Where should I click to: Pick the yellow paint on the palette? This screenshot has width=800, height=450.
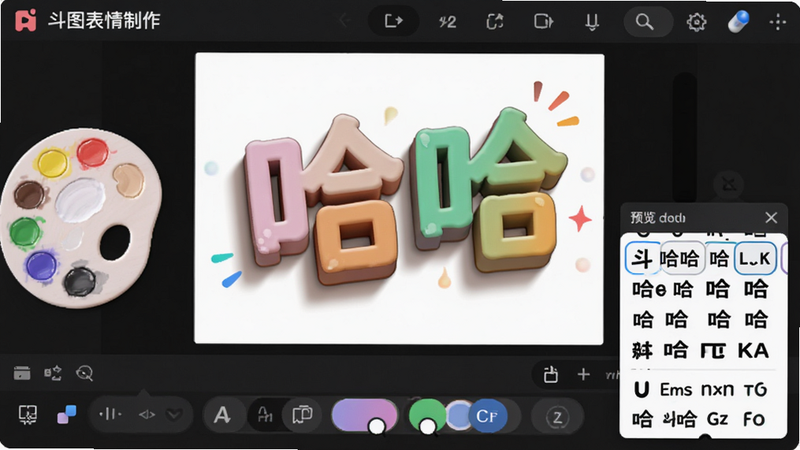pos(52,163)
